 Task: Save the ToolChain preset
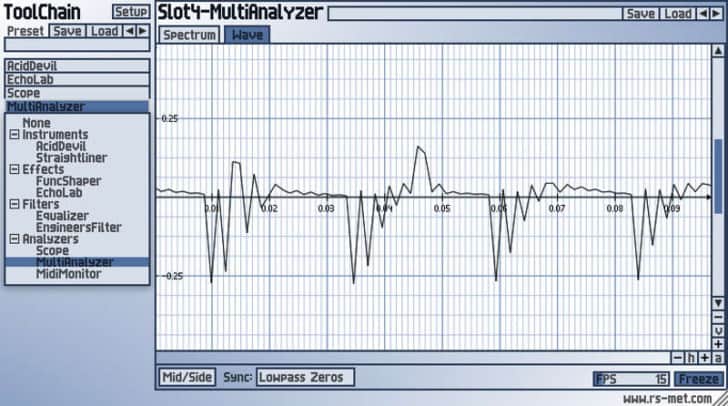pos(67,31)
